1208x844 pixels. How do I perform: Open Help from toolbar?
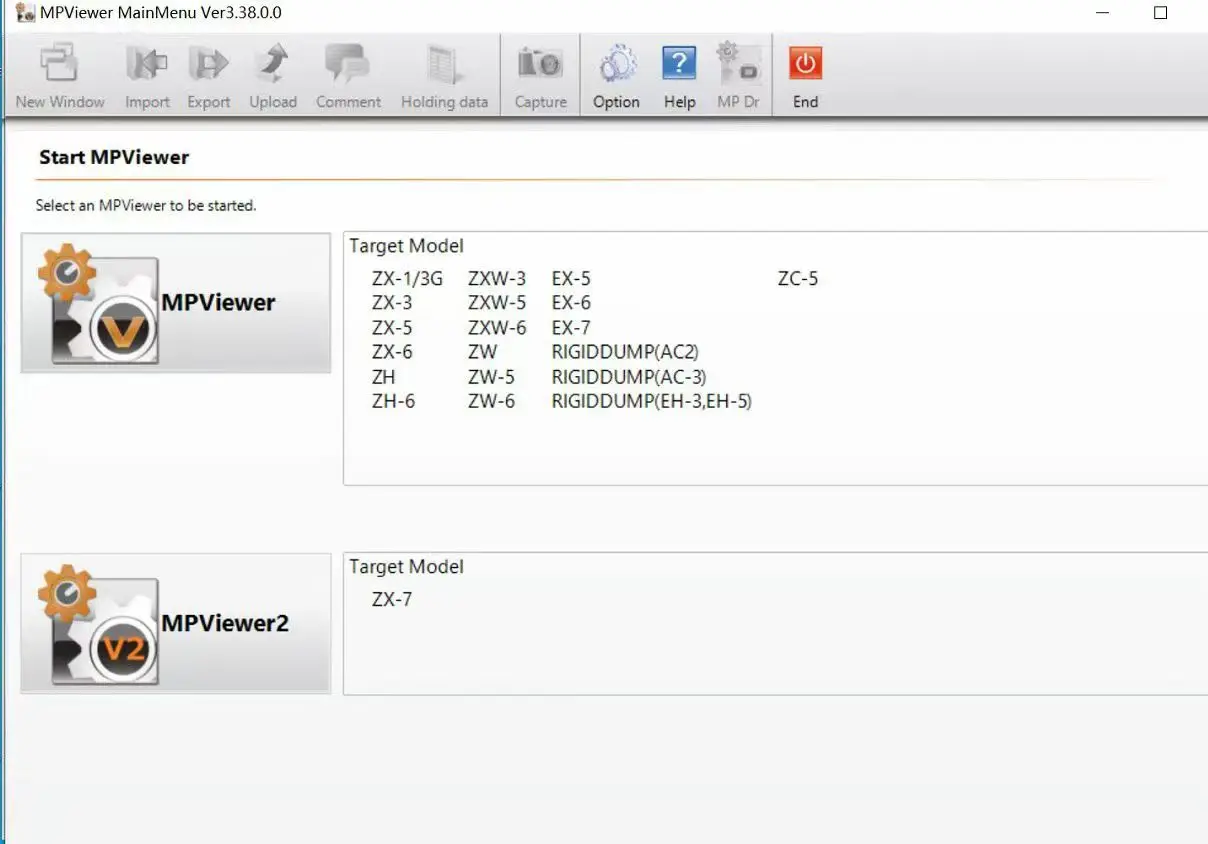point(679,75)
